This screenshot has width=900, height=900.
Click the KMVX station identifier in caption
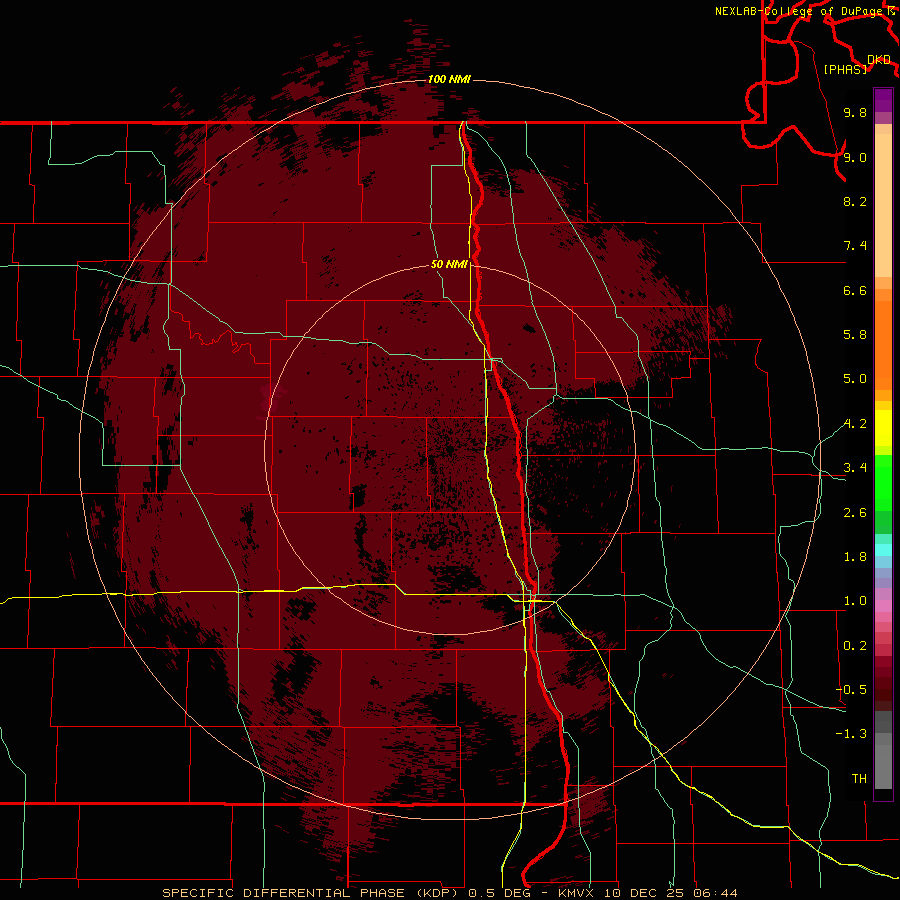[x=578, y=893]
